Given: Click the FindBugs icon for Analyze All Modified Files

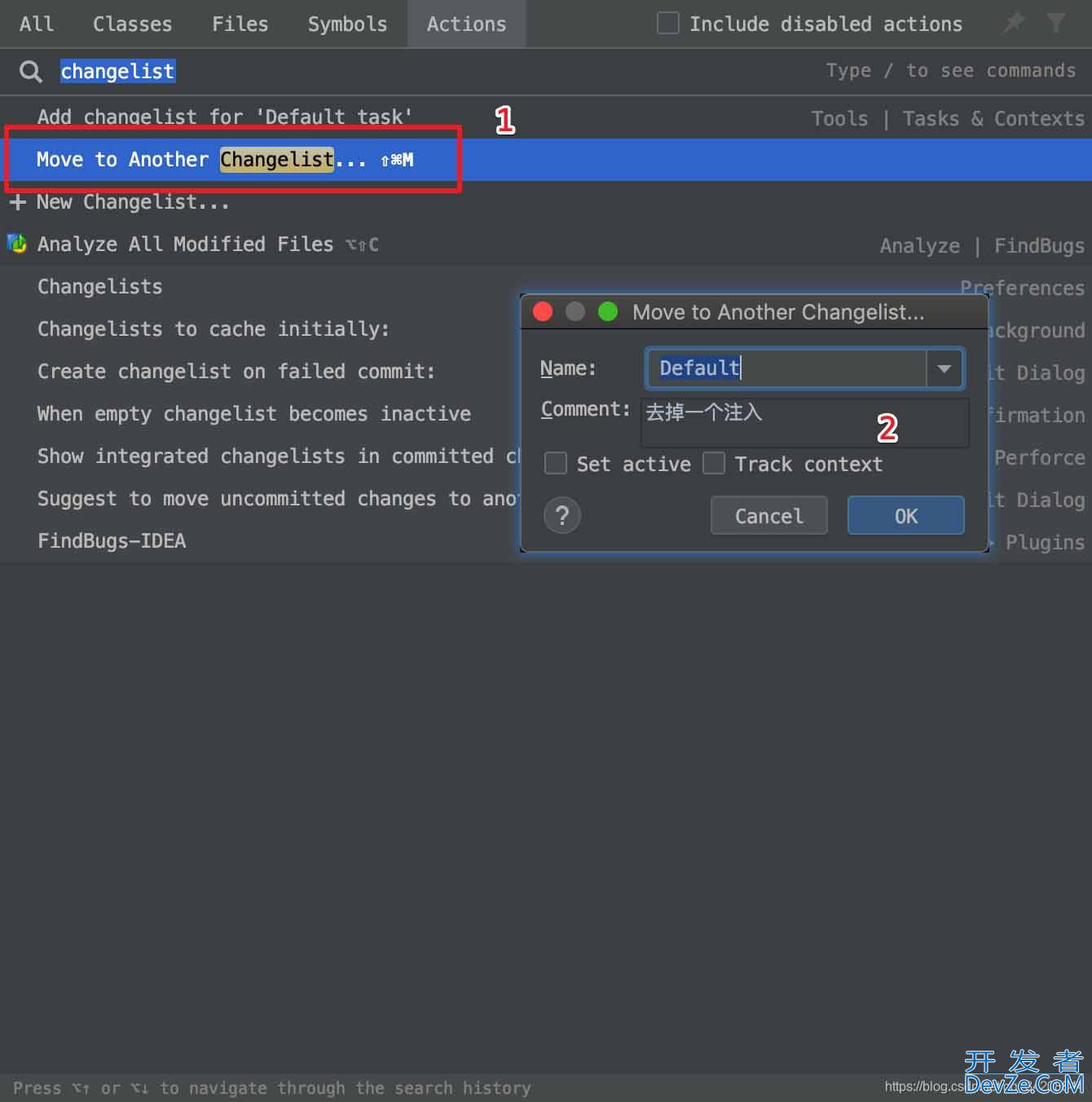Looking at the screenshot, I should [x=17, y=244].
